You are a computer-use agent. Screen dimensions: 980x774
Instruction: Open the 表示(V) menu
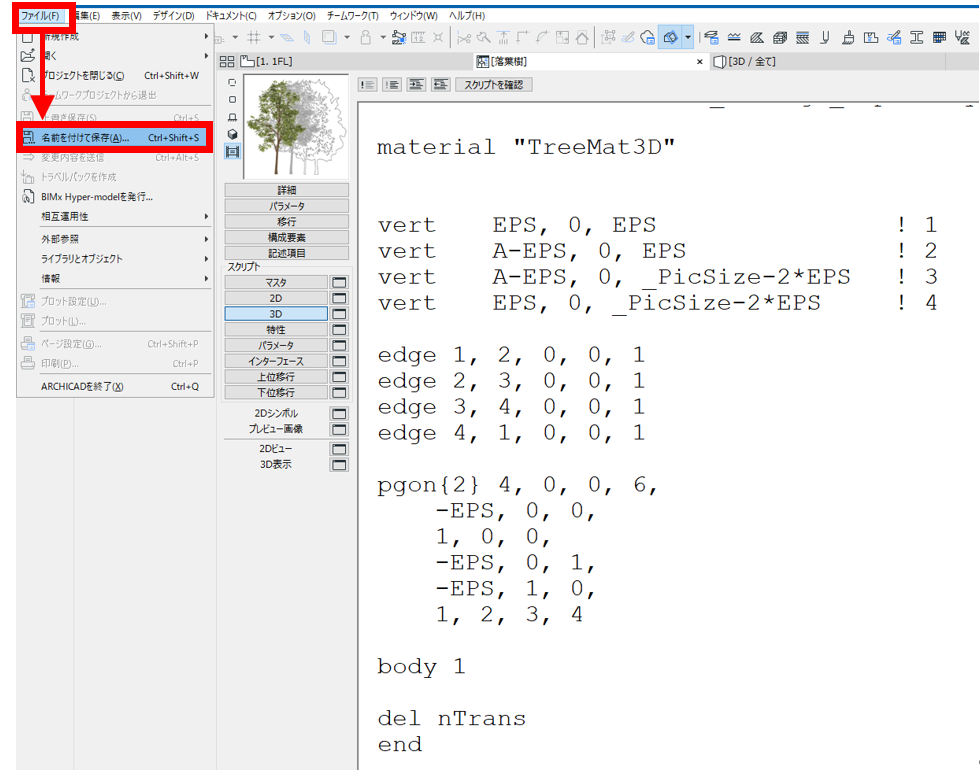[x=126, y=16]
